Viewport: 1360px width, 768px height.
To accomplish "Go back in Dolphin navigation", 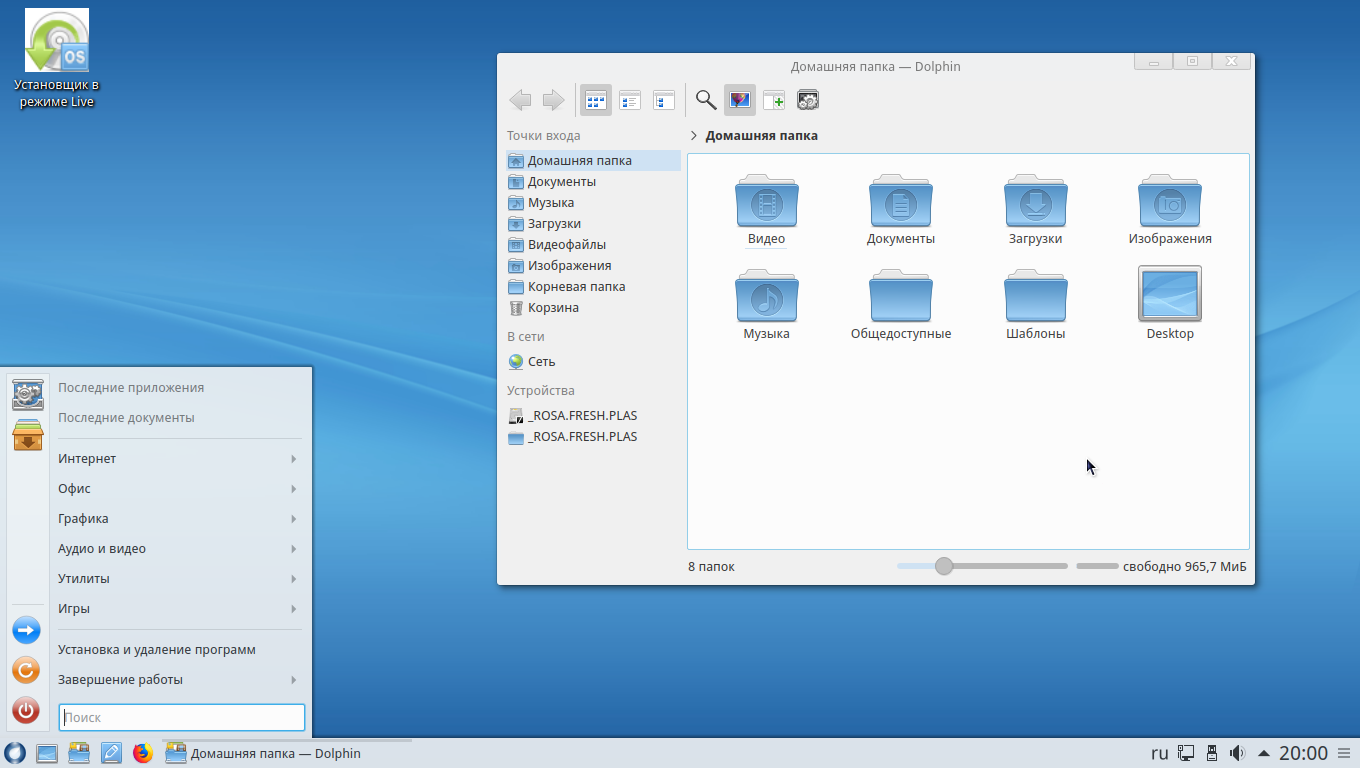I will coord(520,100).
